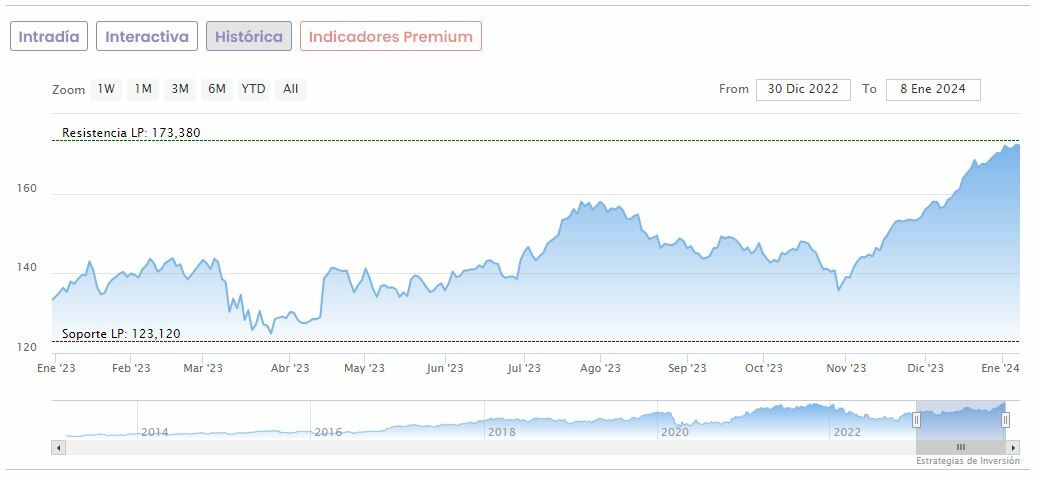Set zoom range to 1M
Screen dimensions: 1038x477
(x=143, y=89)
